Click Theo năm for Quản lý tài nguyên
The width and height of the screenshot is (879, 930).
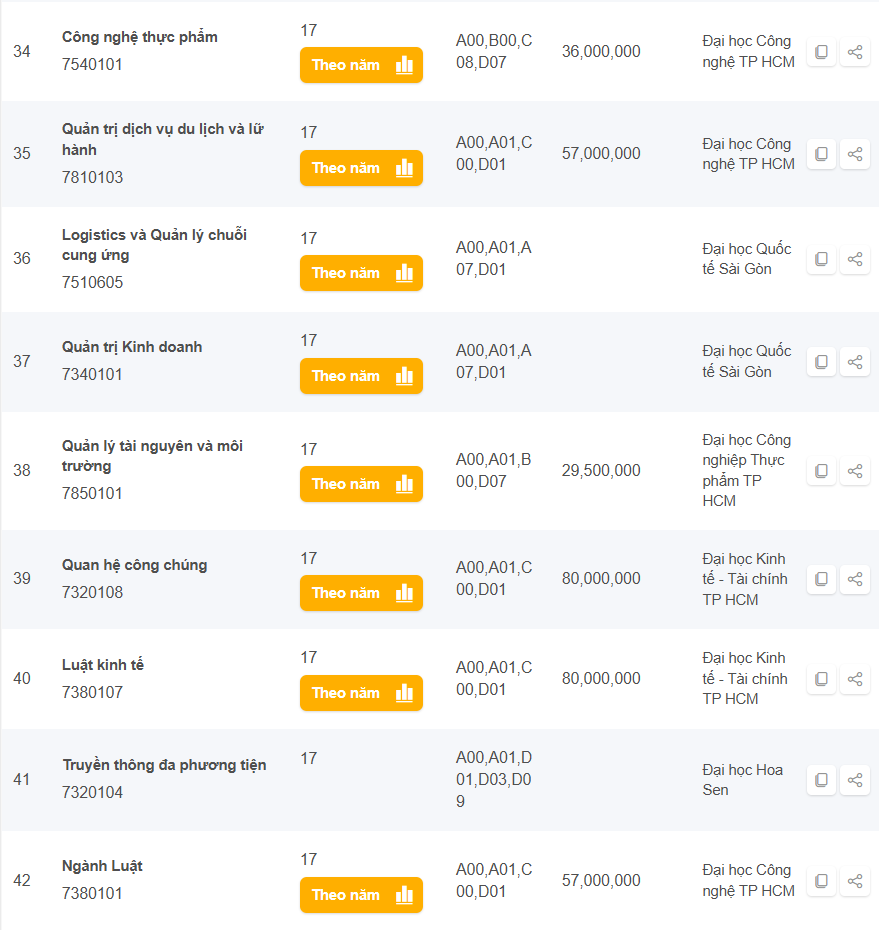361,484
